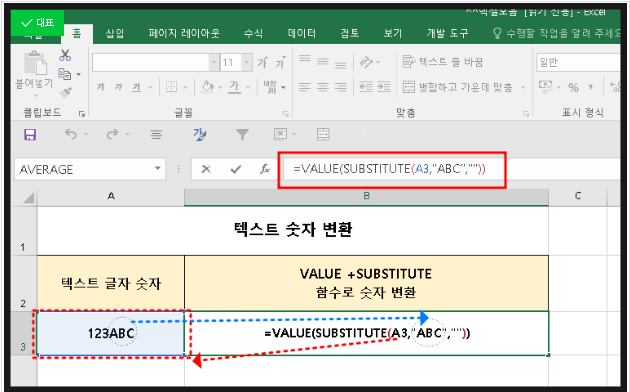The image size is (630, 392).
Task: Click the Filter funnel icon
Action: click(242, 135)
